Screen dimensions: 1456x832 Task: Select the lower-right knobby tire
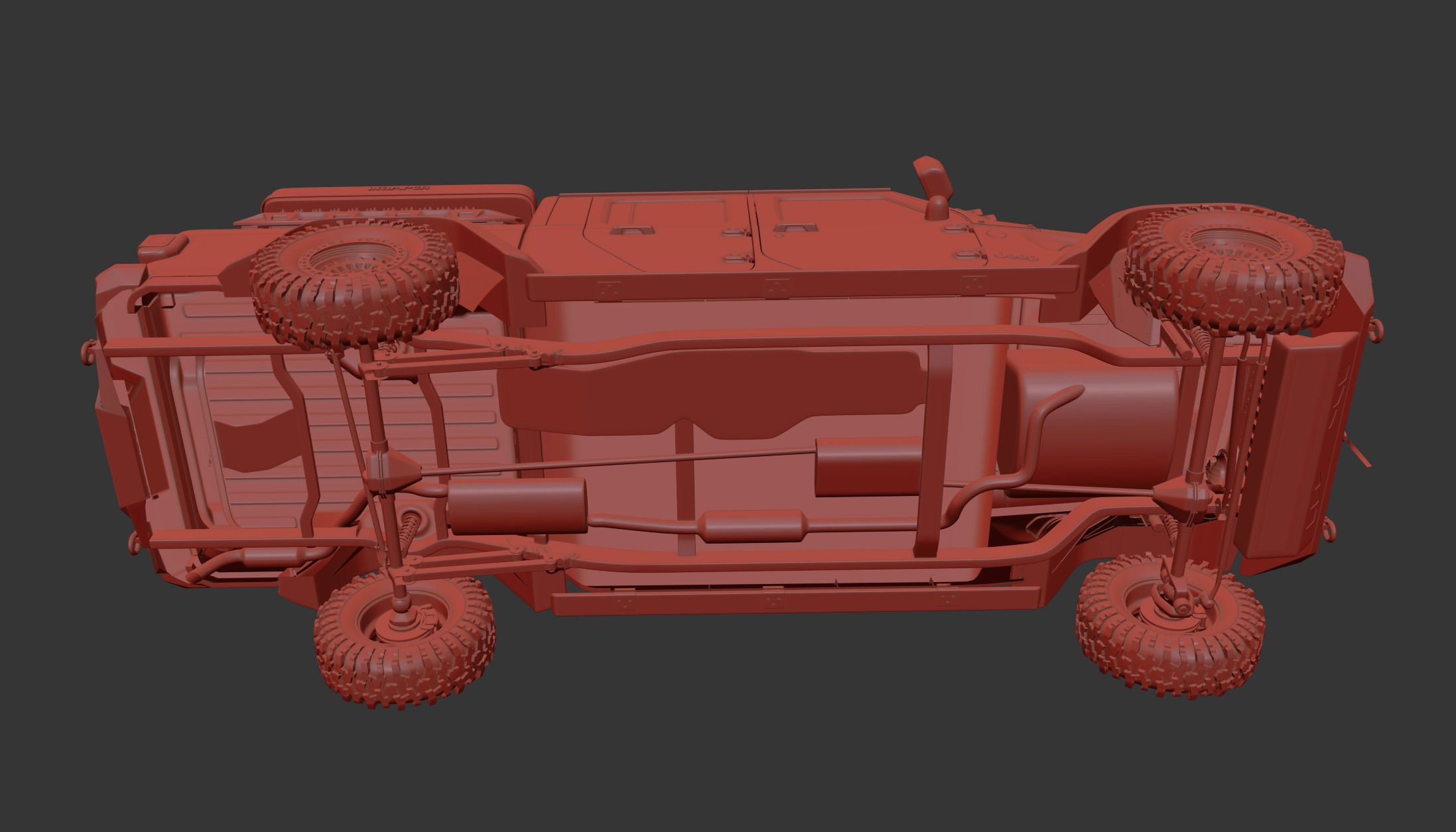pos(1171,627)
